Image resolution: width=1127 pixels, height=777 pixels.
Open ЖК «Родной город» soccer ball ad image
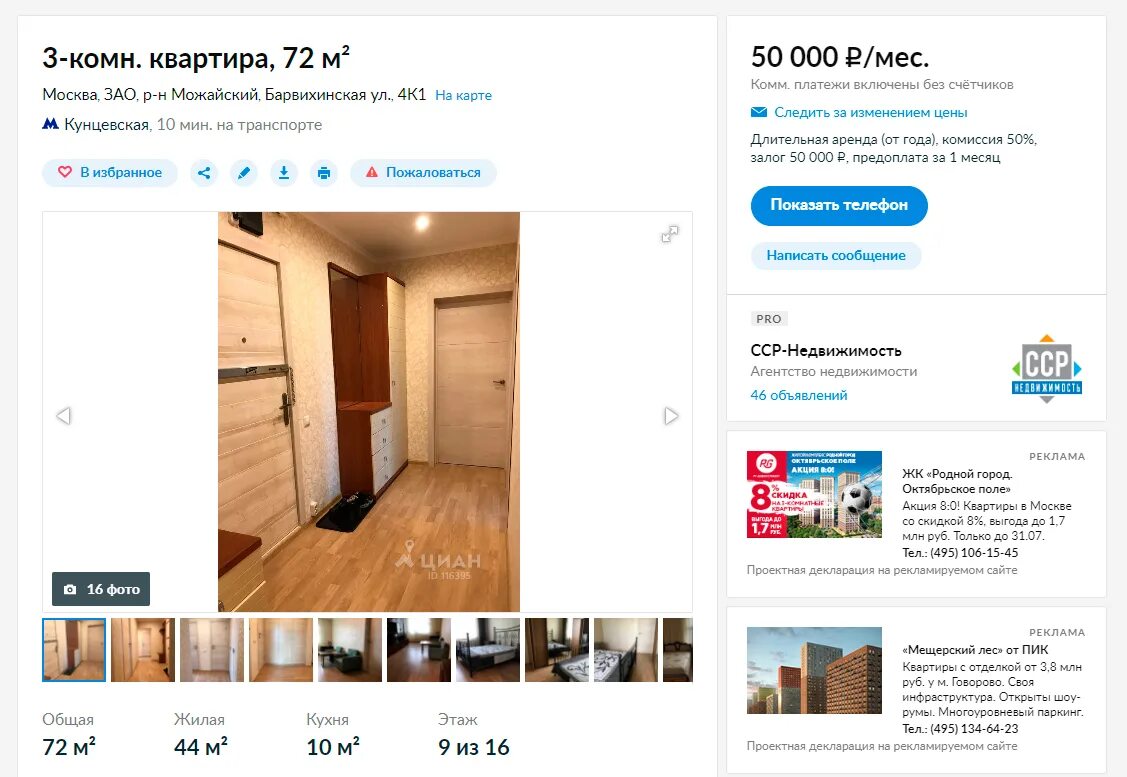[x=814, y=495]
